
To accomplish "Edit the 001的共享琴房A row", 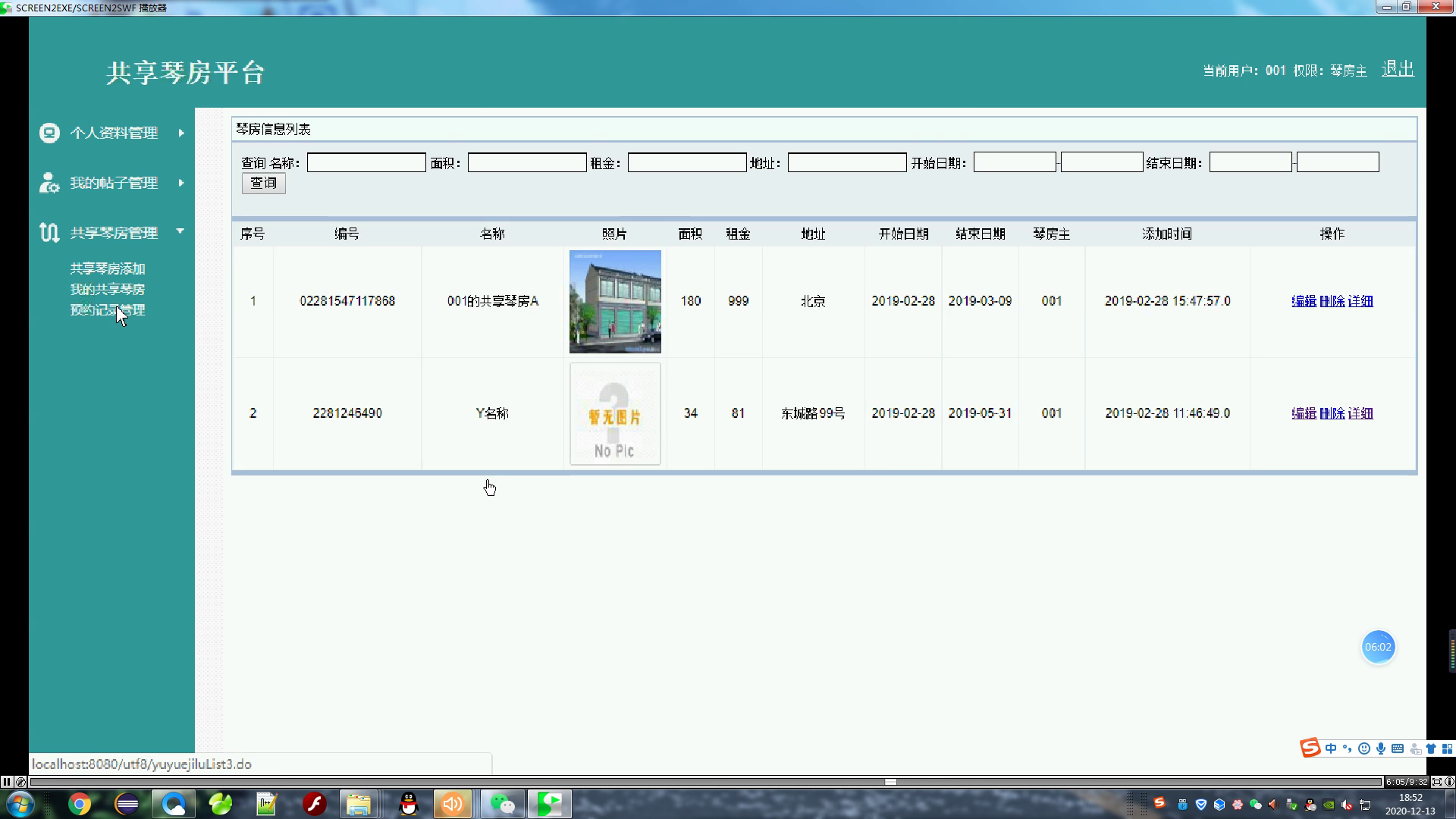I will [1304, 301].
